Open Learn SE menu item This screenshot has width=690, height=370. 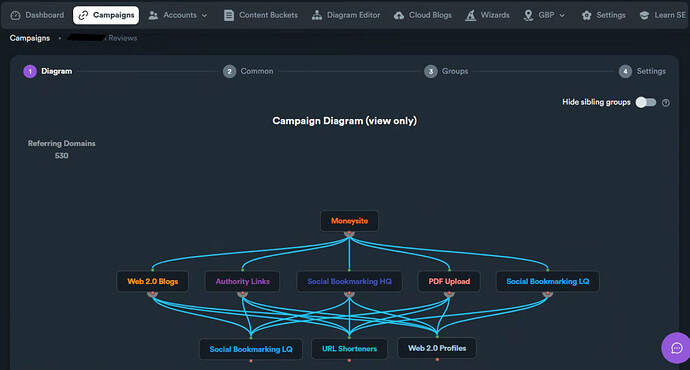coord(662,15)
